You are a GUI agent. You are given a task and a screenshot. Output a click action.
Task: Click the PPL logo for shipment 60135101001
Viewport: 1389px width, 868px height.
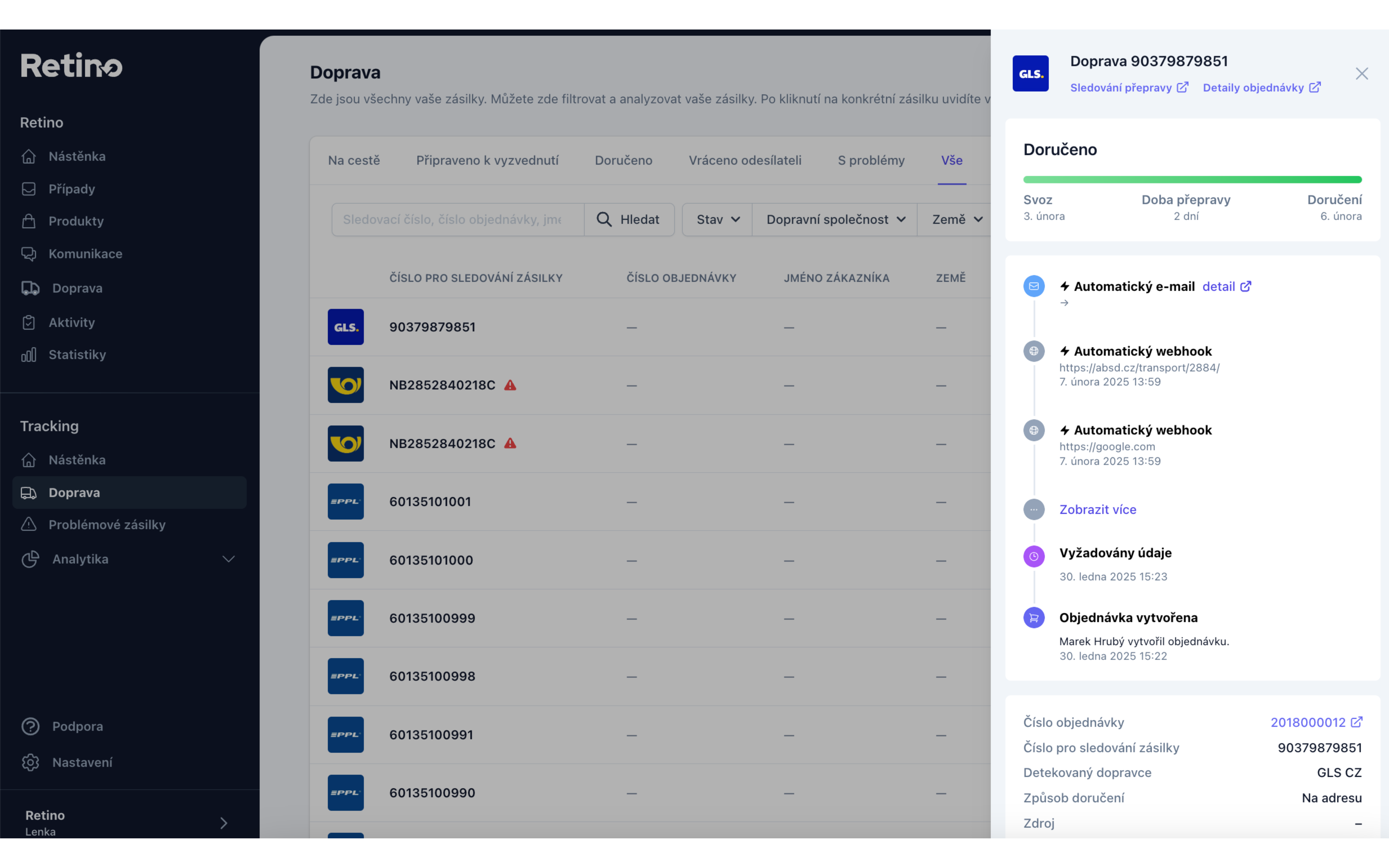point(346,502)
